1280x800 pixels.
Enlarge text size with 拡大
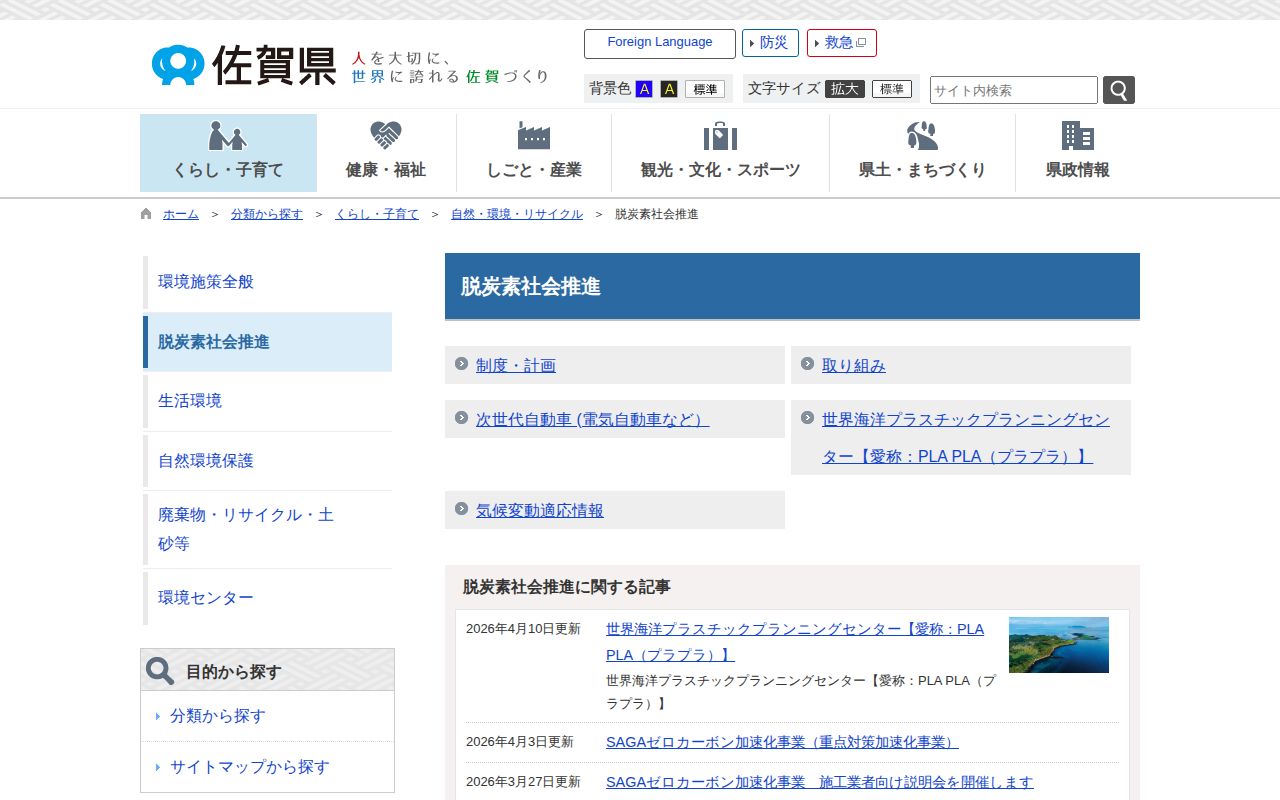(x=845, y=89)
